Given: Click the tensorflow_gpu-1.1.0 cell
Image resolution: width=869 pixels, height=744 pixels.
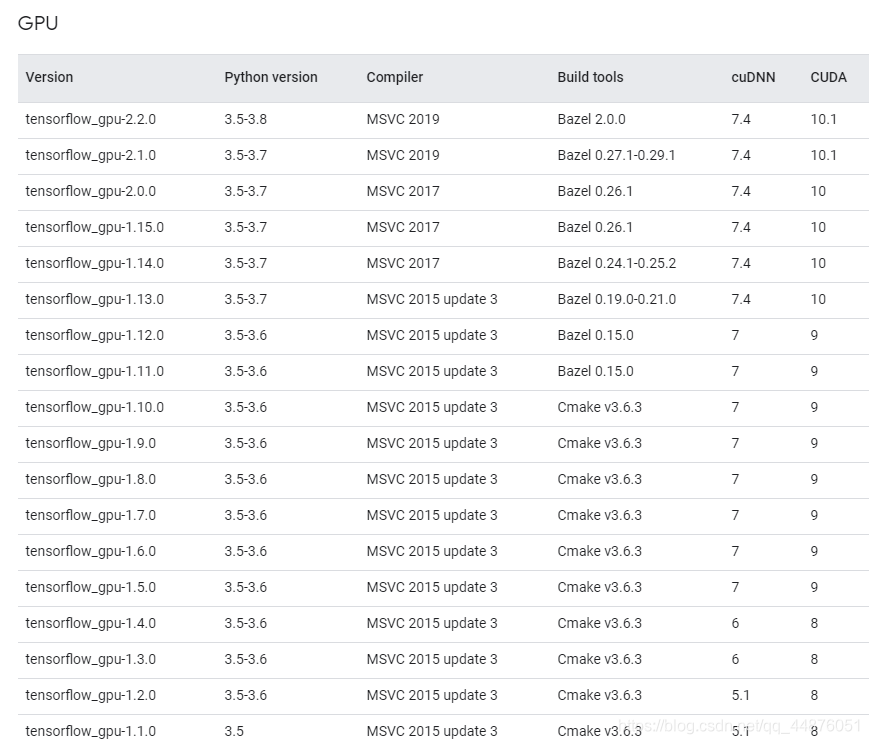Looking at the screenshot, I should coord(91,732).
